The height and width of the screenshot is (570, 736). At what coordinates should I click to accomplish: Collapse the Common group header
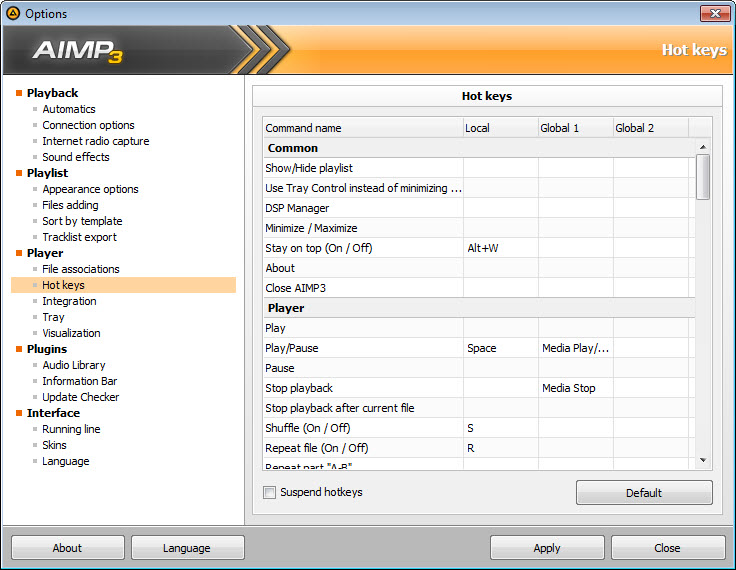click(x=479, y=148)
